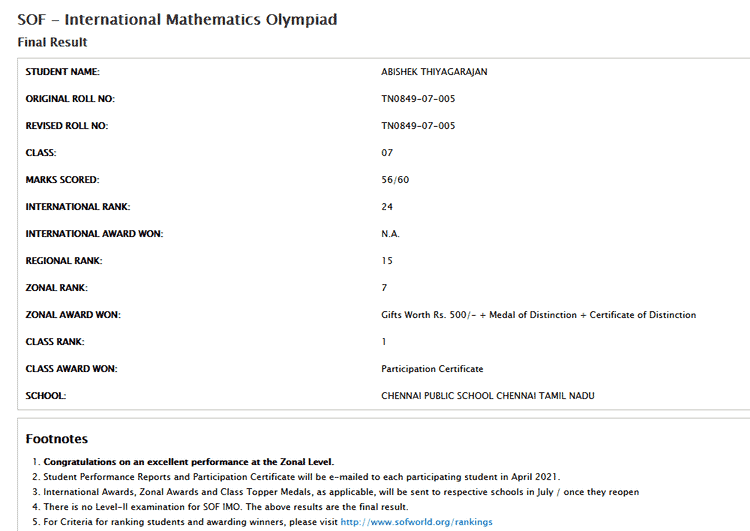Viewport: 750px width, 531px height.
Task: Click the Participation Certificate award text
Action: tap(432, 369)
